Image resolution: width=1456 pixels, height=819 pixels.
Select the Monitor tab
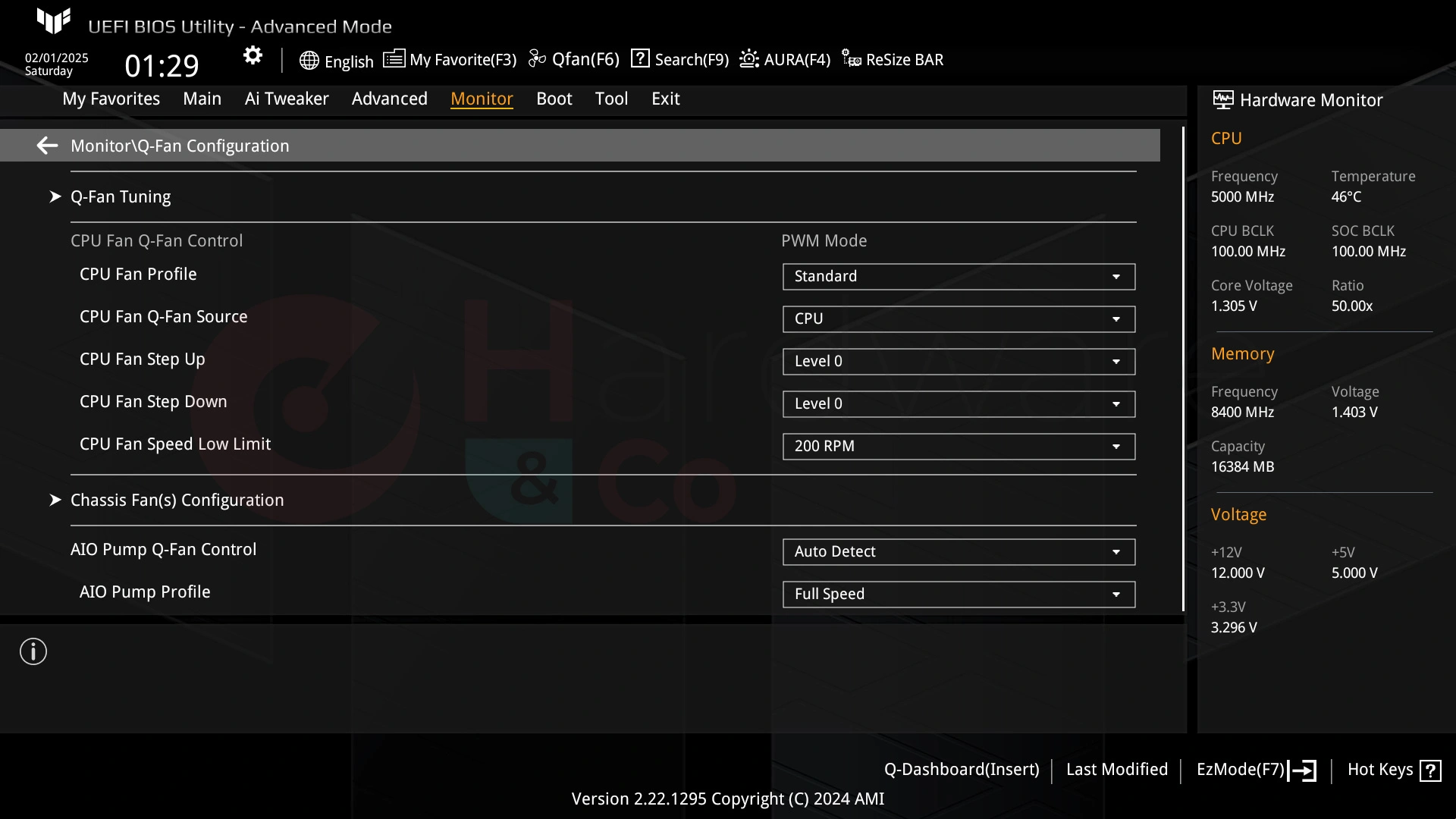click(x=482, y=99)
